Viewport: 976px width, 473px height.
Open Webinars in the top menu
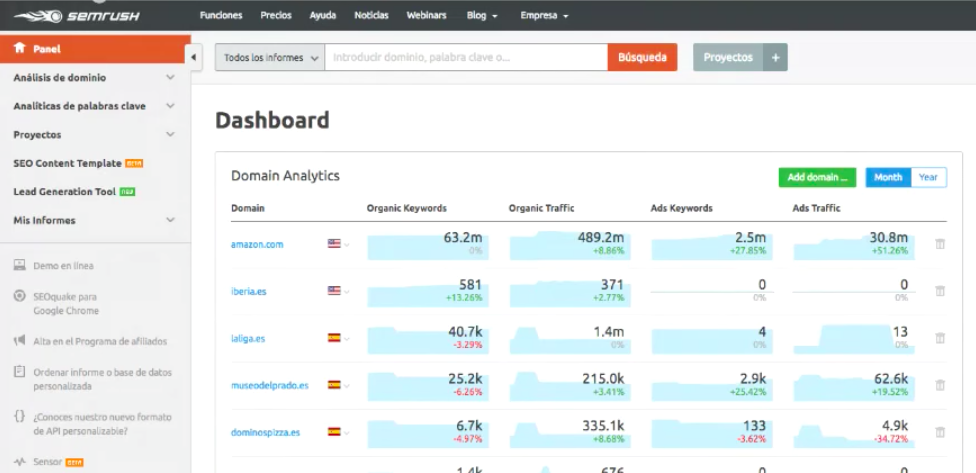coord(426,16)
